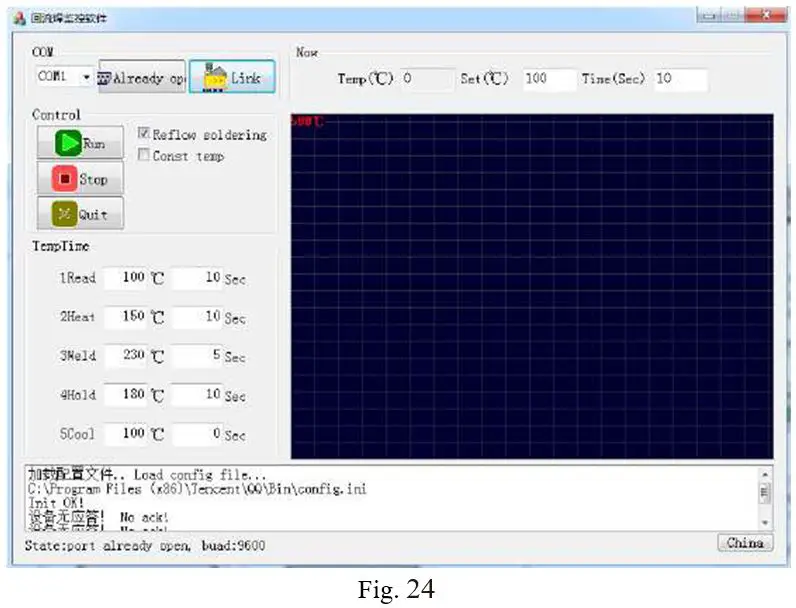Select the 2Heat time seconds field
The height and width of the screenshot is (608, 796).
pyautogui.click(x=196, y=317)
